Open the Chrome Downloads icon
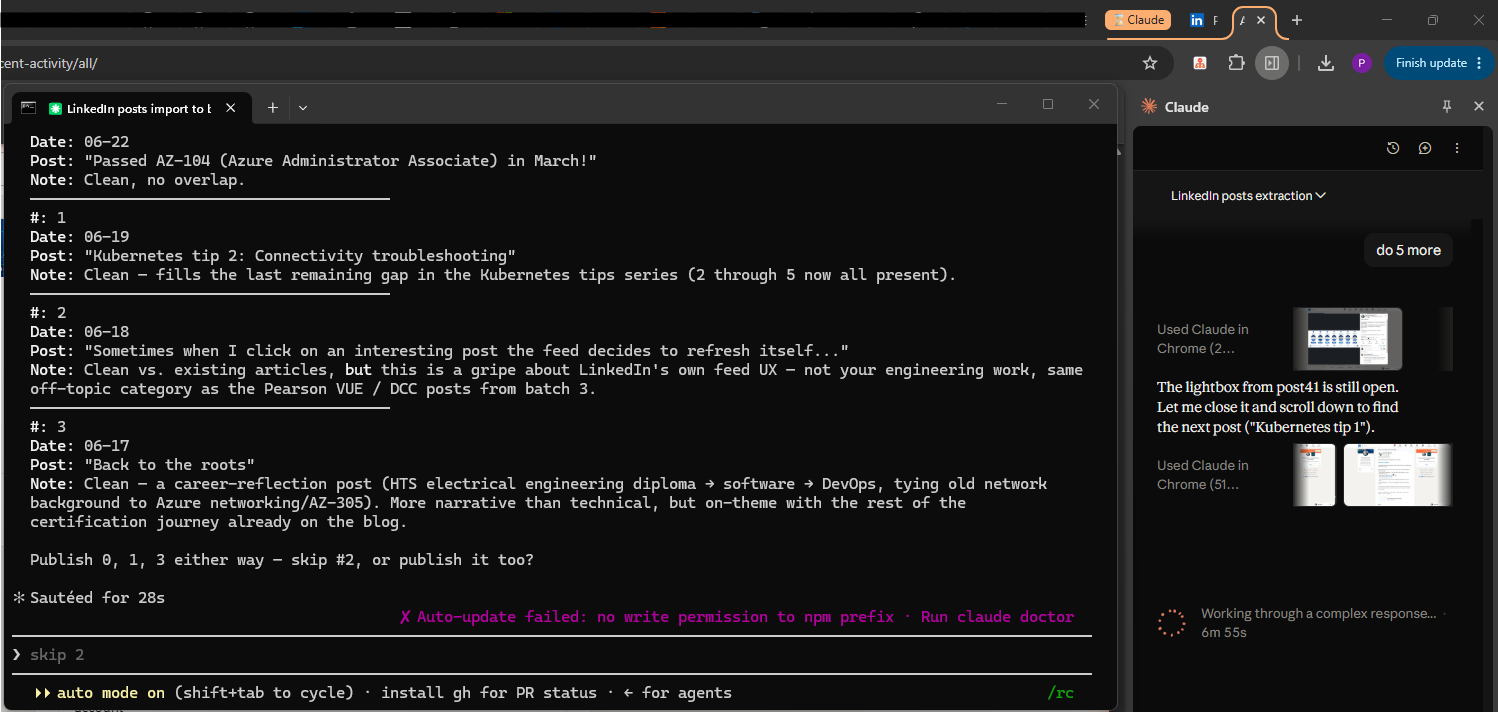This screenshot has height=712, width=1498. pos(1326,63)
